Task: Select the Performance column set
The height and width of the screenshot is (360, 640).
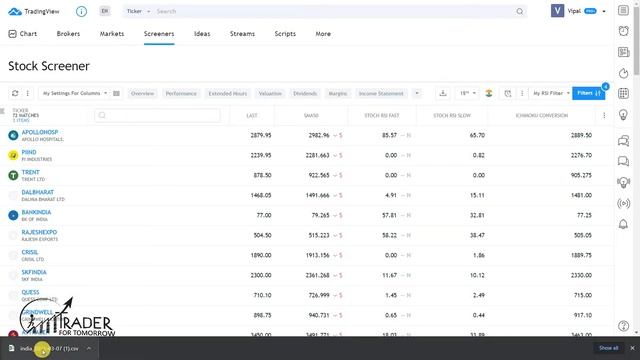Action: point(181,93)
